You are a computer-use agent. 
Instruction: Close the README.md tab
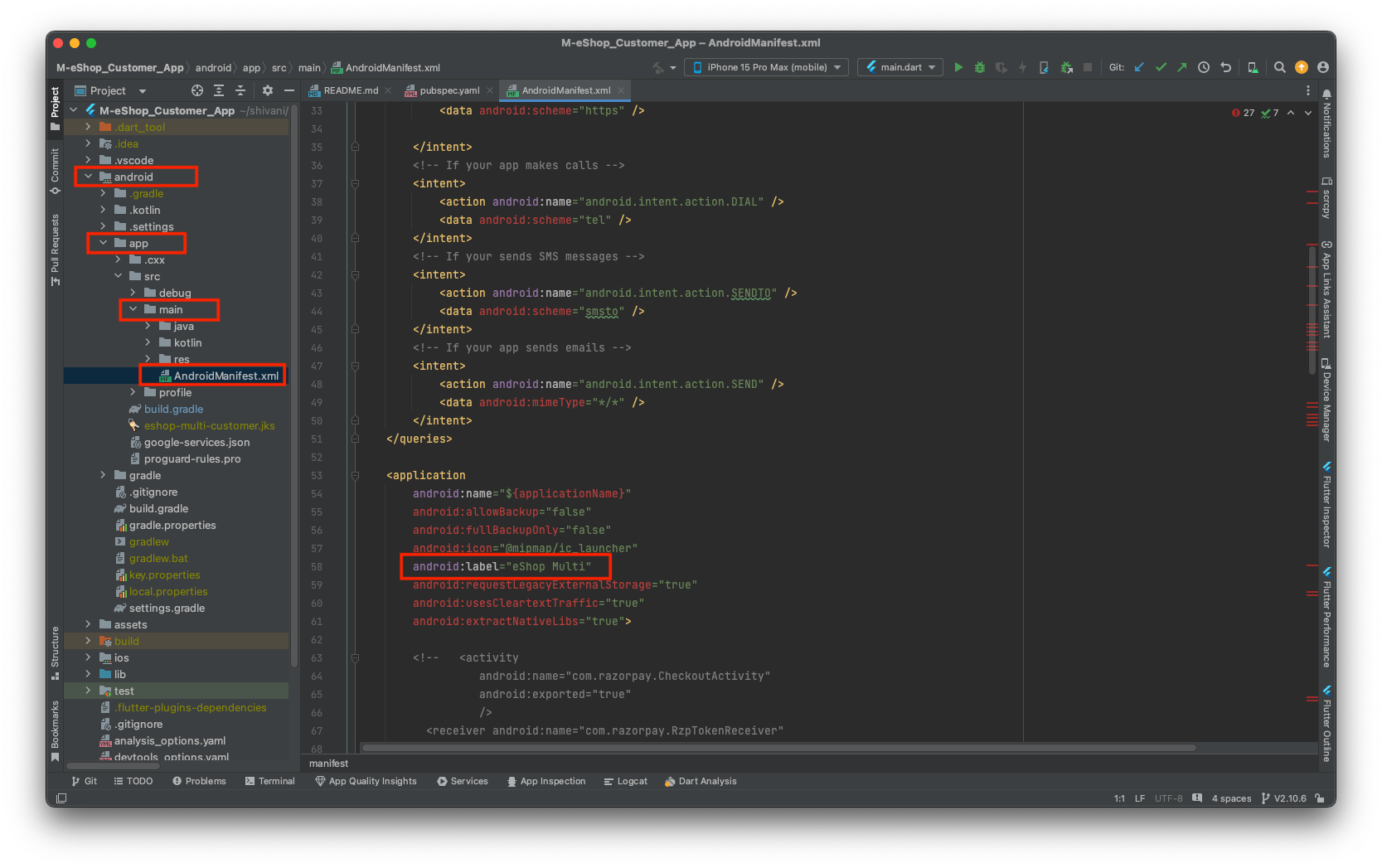[x=388, y=90]
